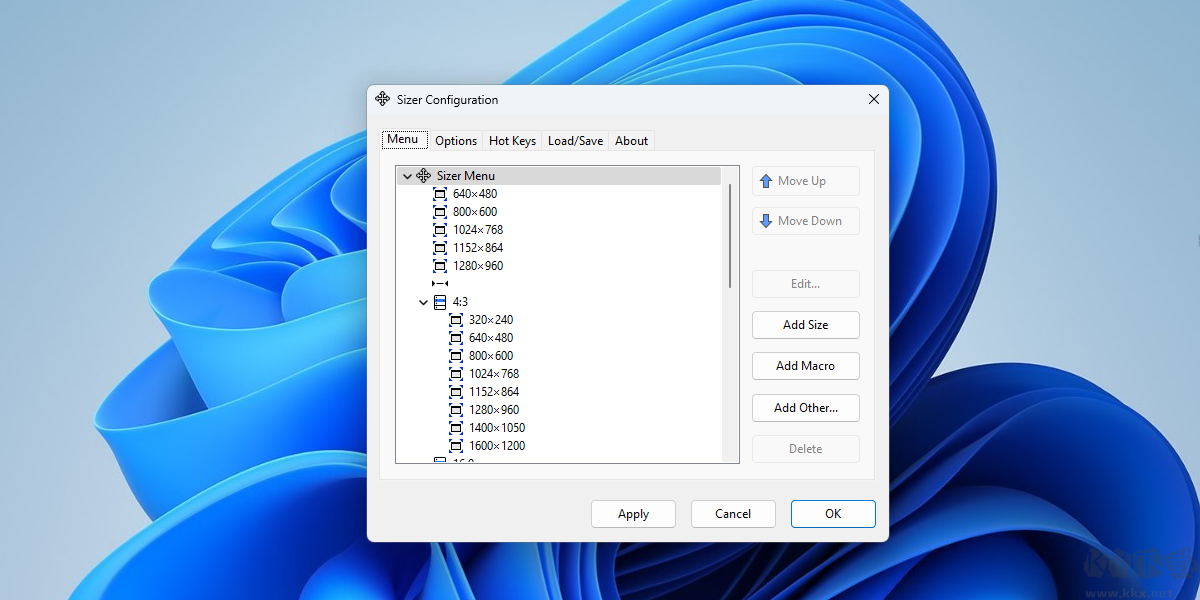Show the About tab
The image size is (1200, 600).
pos(631,141)
